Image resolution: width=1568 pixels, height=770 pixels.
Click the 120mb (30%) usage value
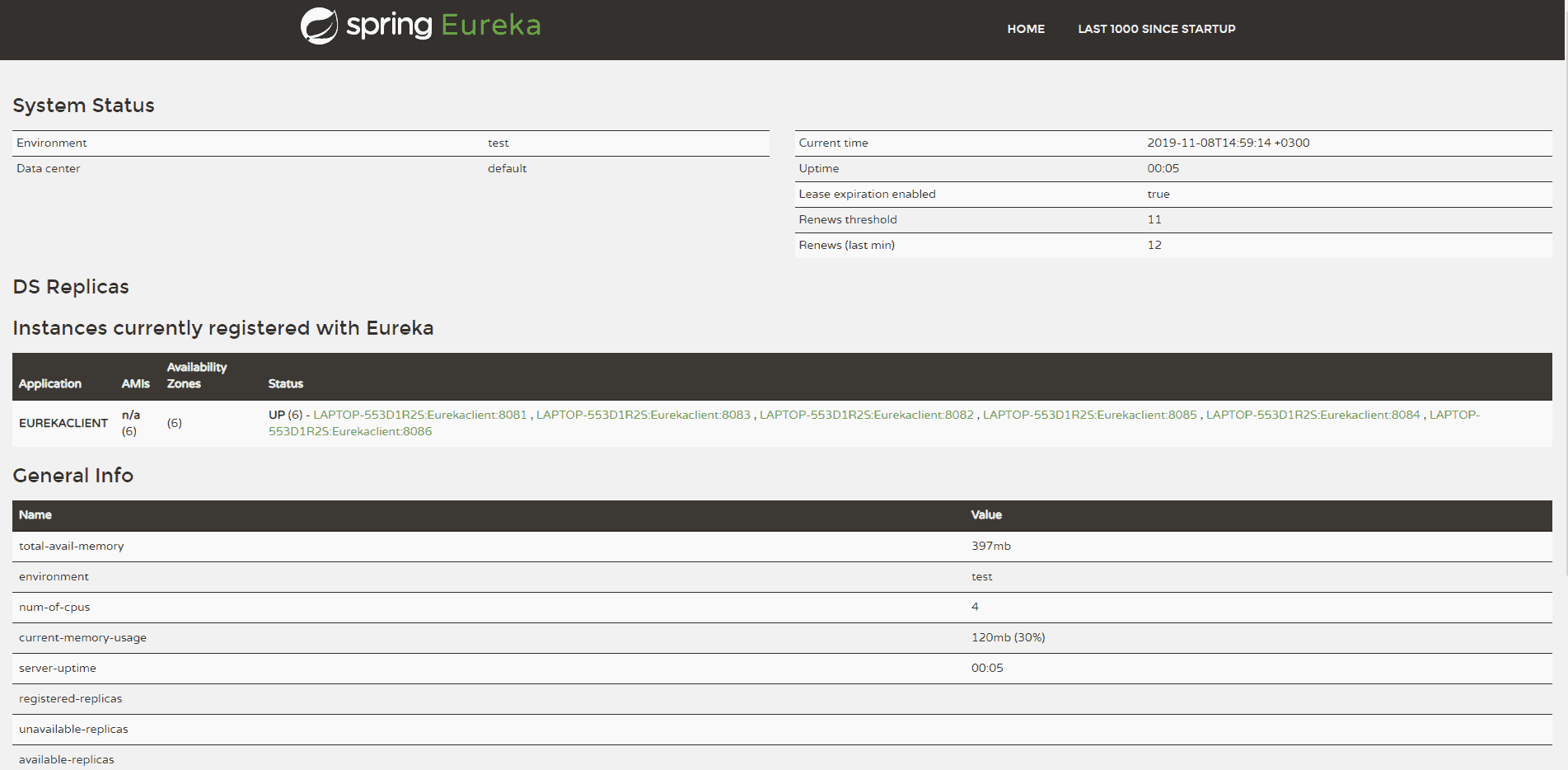point(1009,637)
